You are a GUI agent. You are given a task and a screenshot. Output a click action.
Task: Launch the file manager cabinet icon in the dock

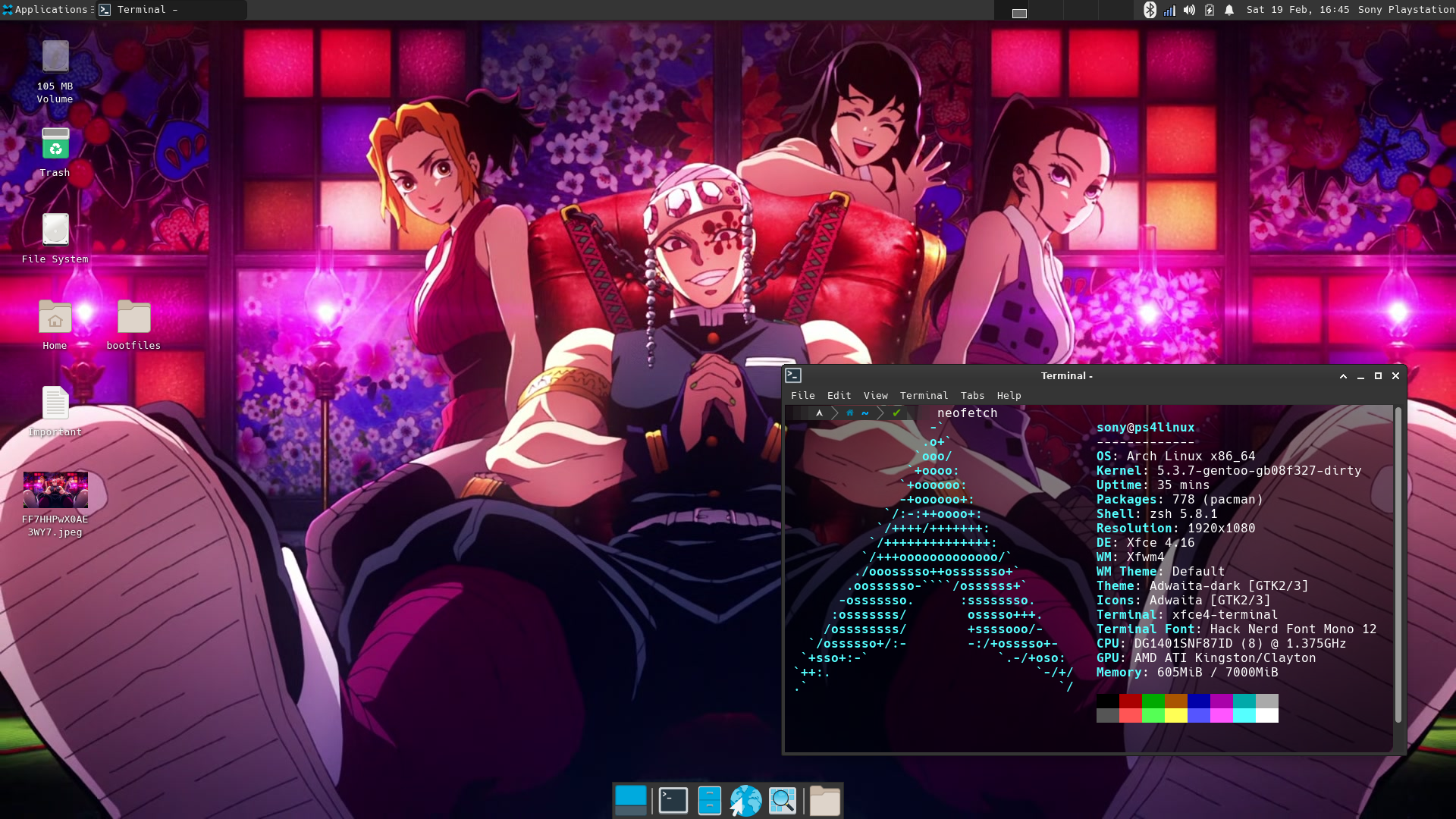coord(710,800)
